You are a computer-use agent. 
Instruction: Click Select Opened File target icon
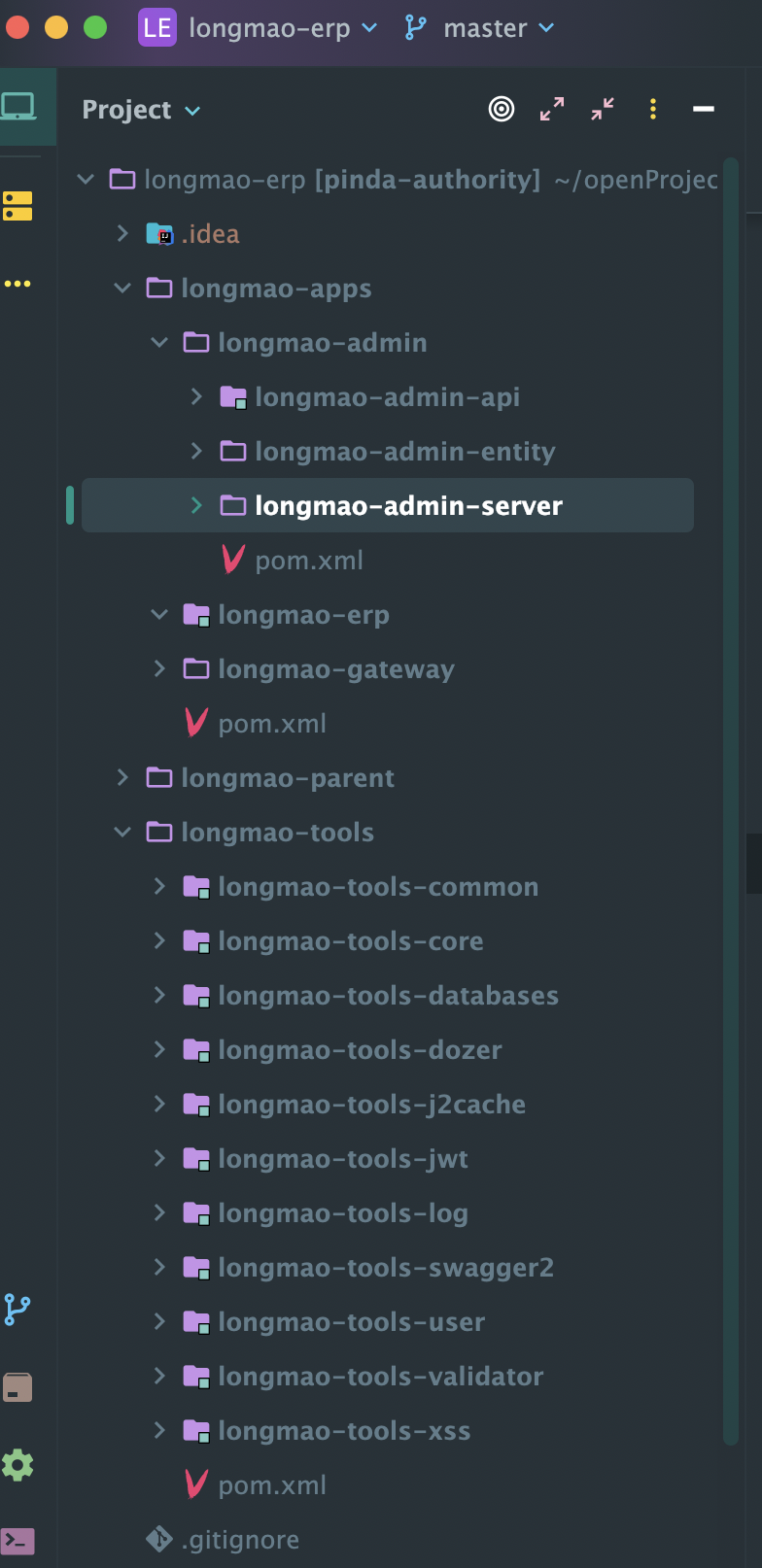[502, 110]
